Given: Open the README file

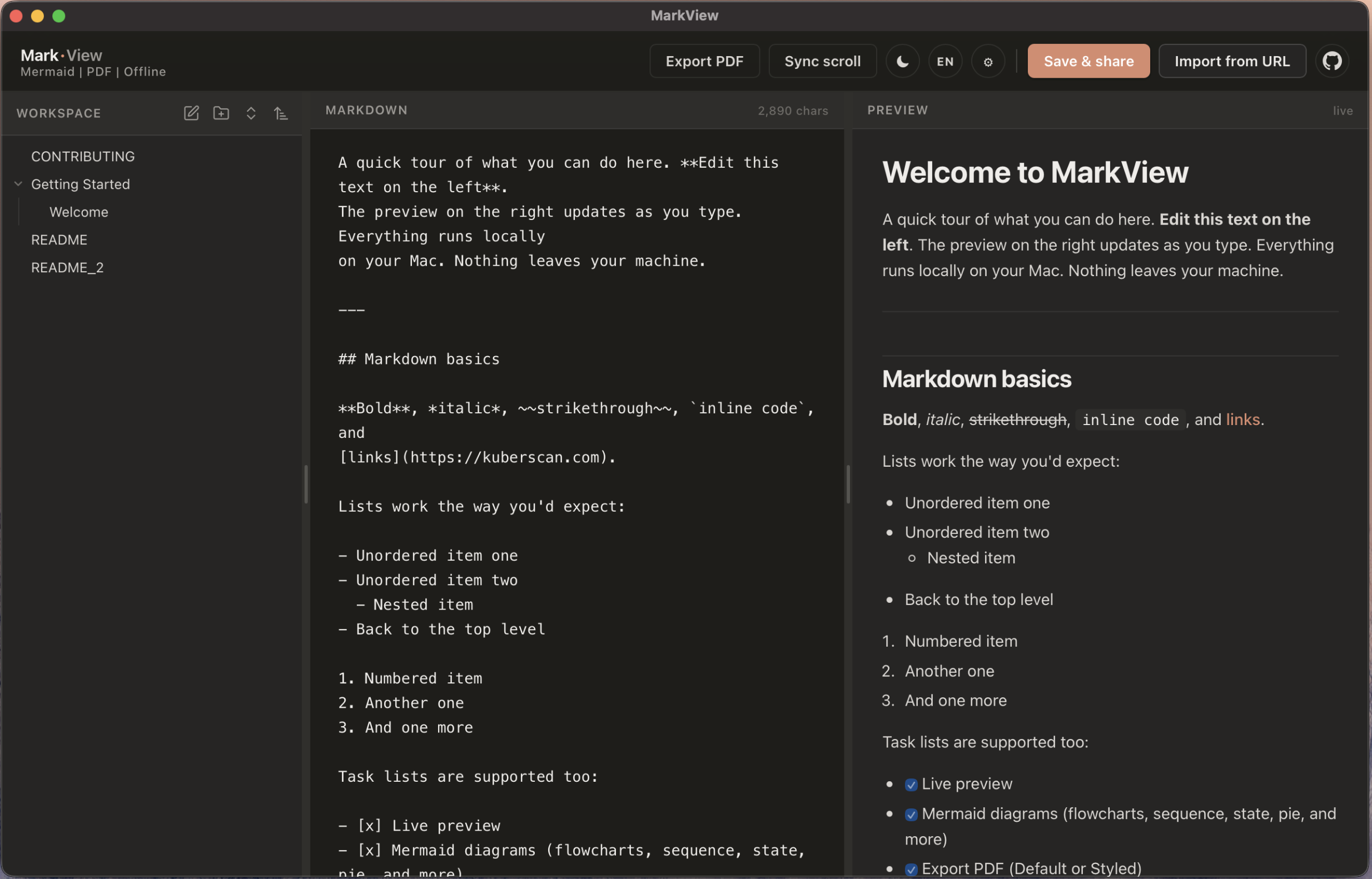Looking at the screenshot, I should click(59, 239).
